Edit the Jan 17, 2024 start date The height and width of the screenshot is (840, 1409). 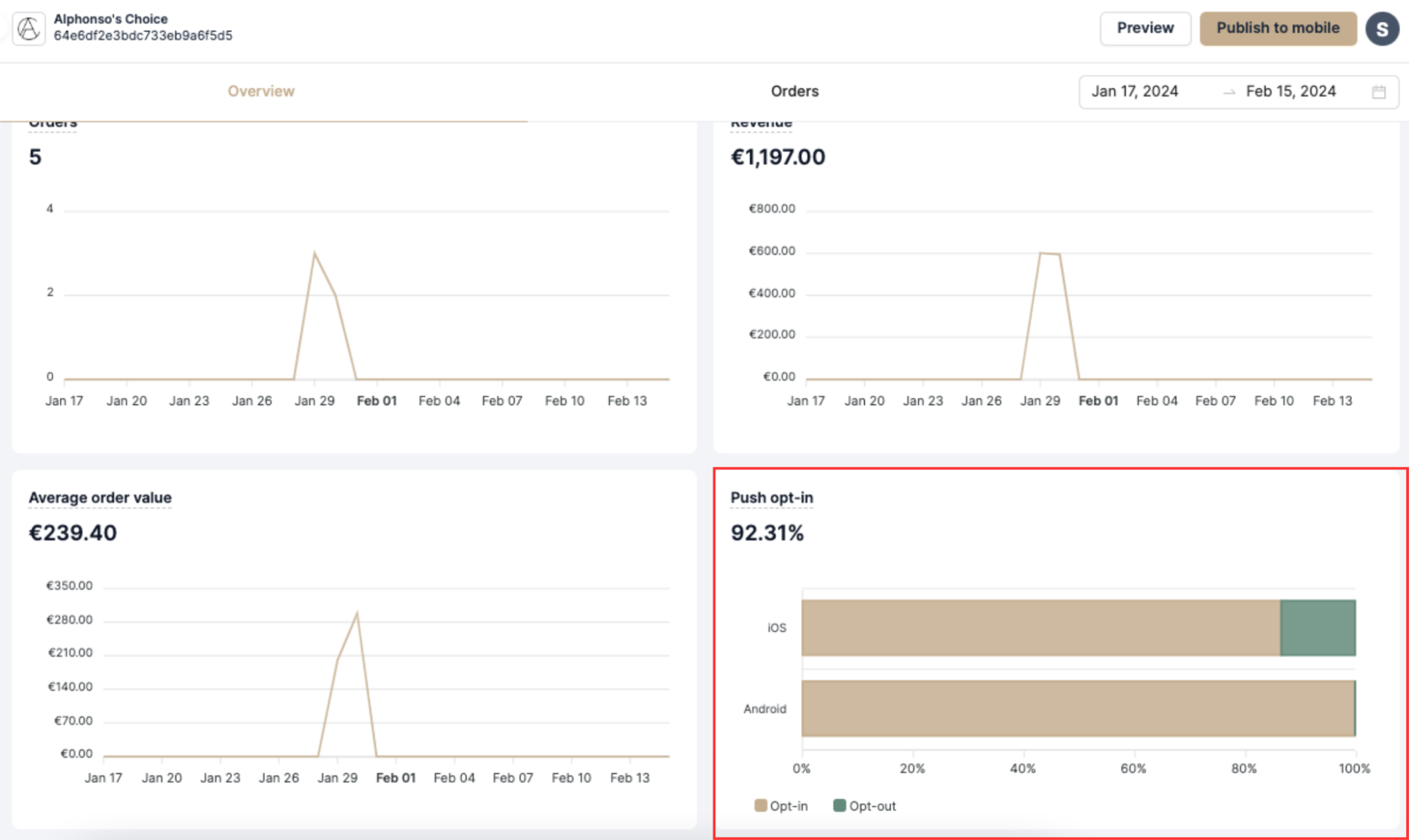tap(1135, 92)
